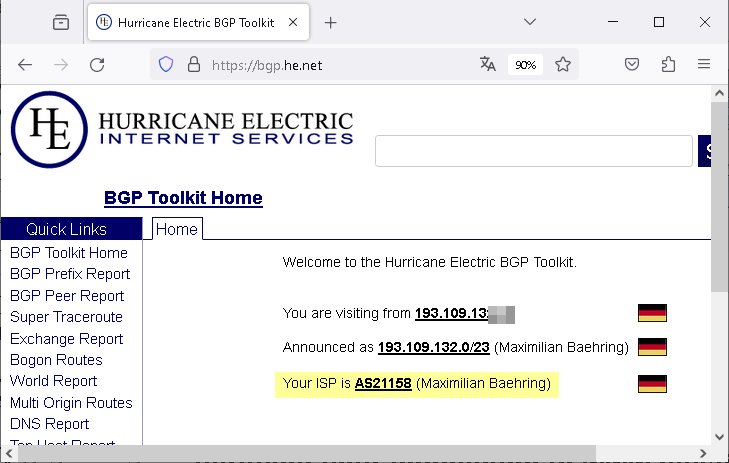729x463 pixels.
Task: Click the Quick Links header
Action: point(72,229)
